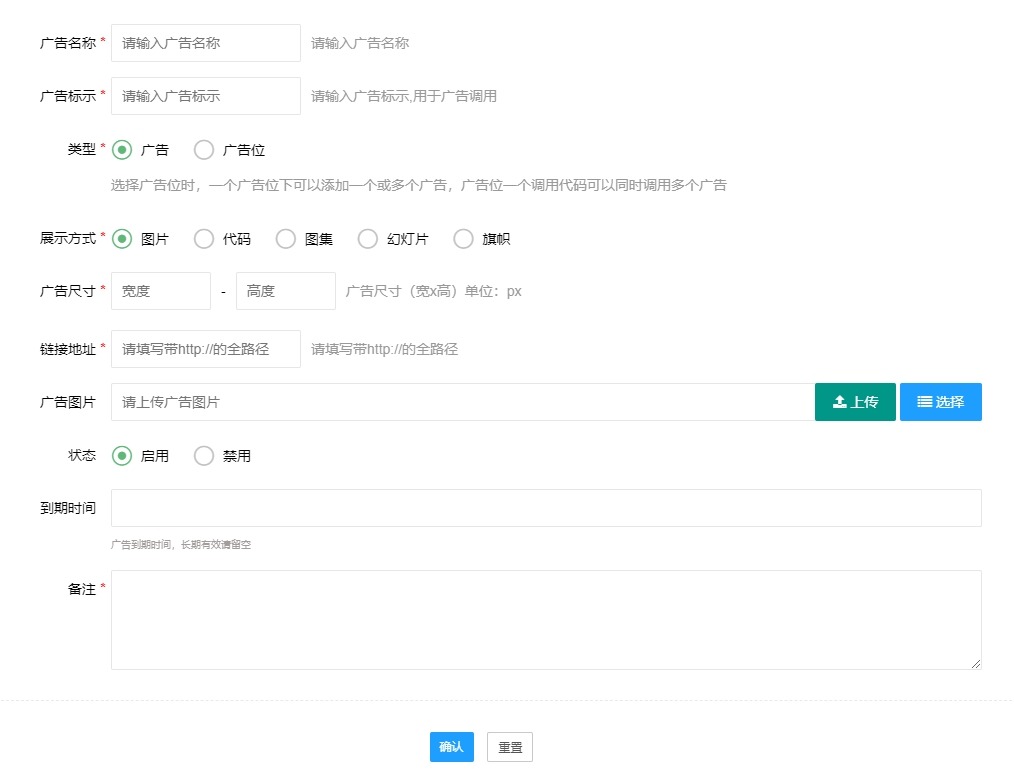The height and width of the screenshot is (784, 1014).
Task: Click the 链接地址 URL input field
Action: (x=206, y=349)
